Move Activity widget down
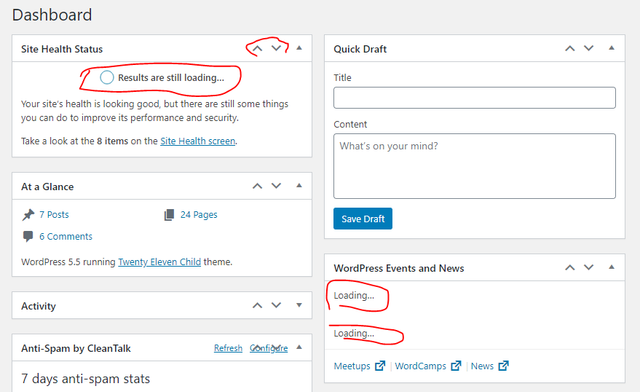 tap(276, 305)
